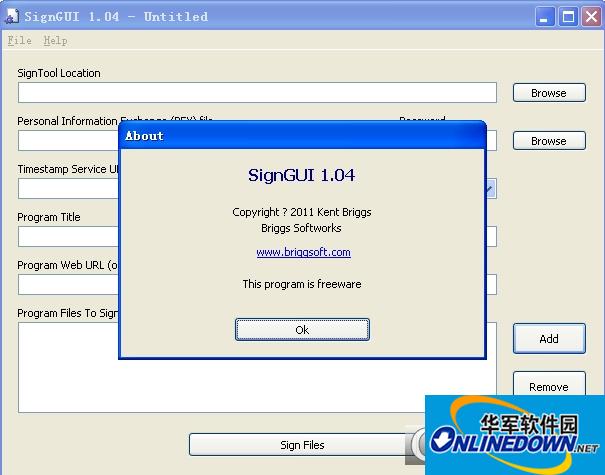
Task: Click Ok in the About dialog
Action: [x=302, y=330]
